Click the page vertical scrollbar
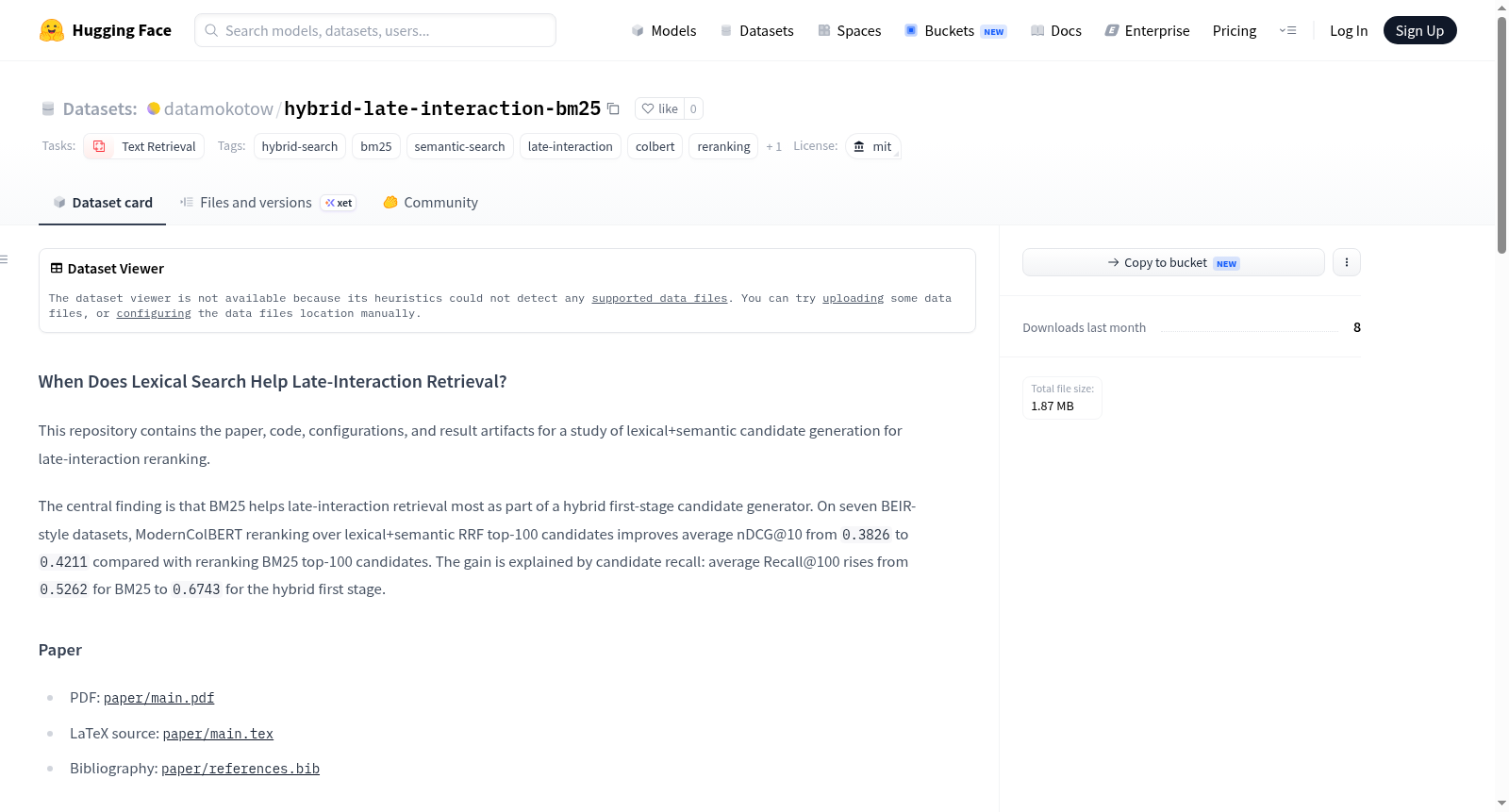Image resolution: width=1509 pixels, height=812 pixels. [1501, 134]
